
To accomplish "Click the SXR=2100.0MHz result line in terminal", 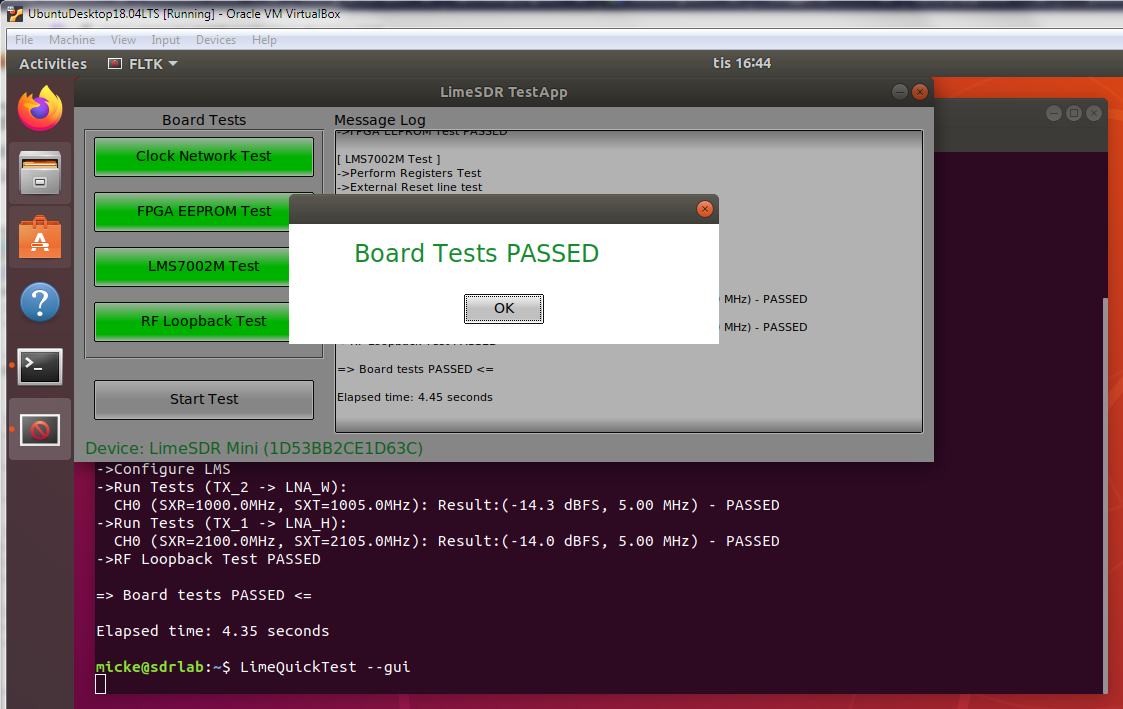I will click(x=446, y=541).
